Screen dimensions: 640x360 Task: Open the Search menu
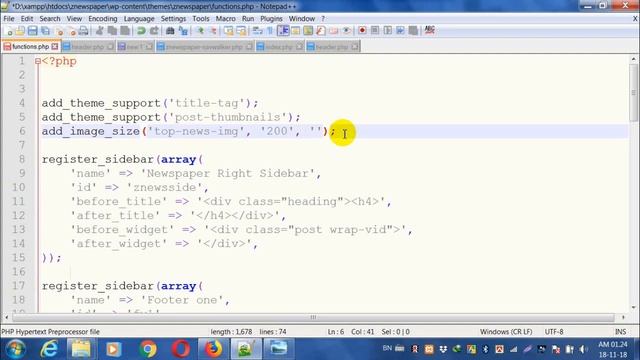click(x=50, y=19)
